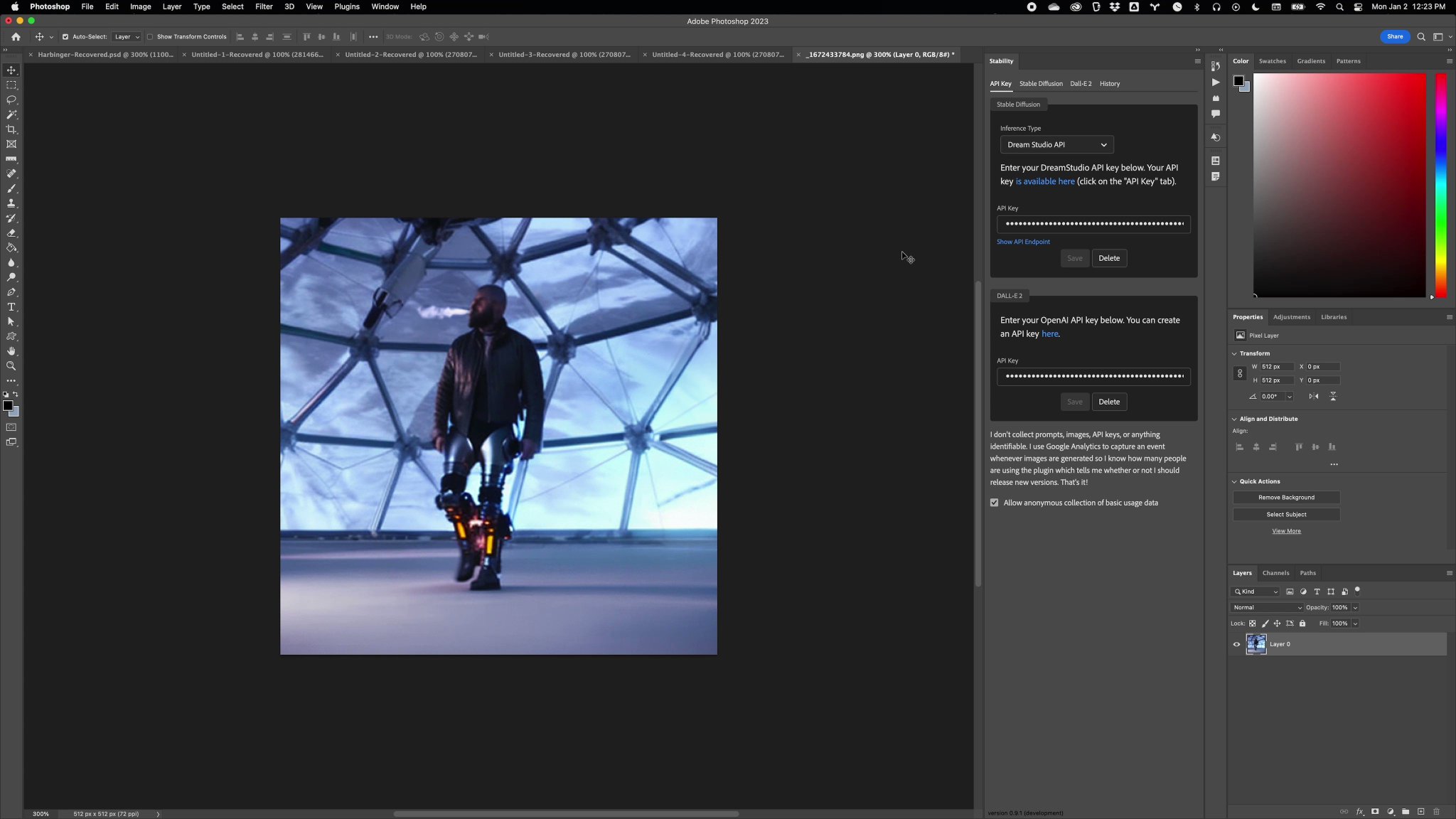Screen dimensions: 1456x819
Task: Collapse the Quick Actions section
Action: 1234,481
